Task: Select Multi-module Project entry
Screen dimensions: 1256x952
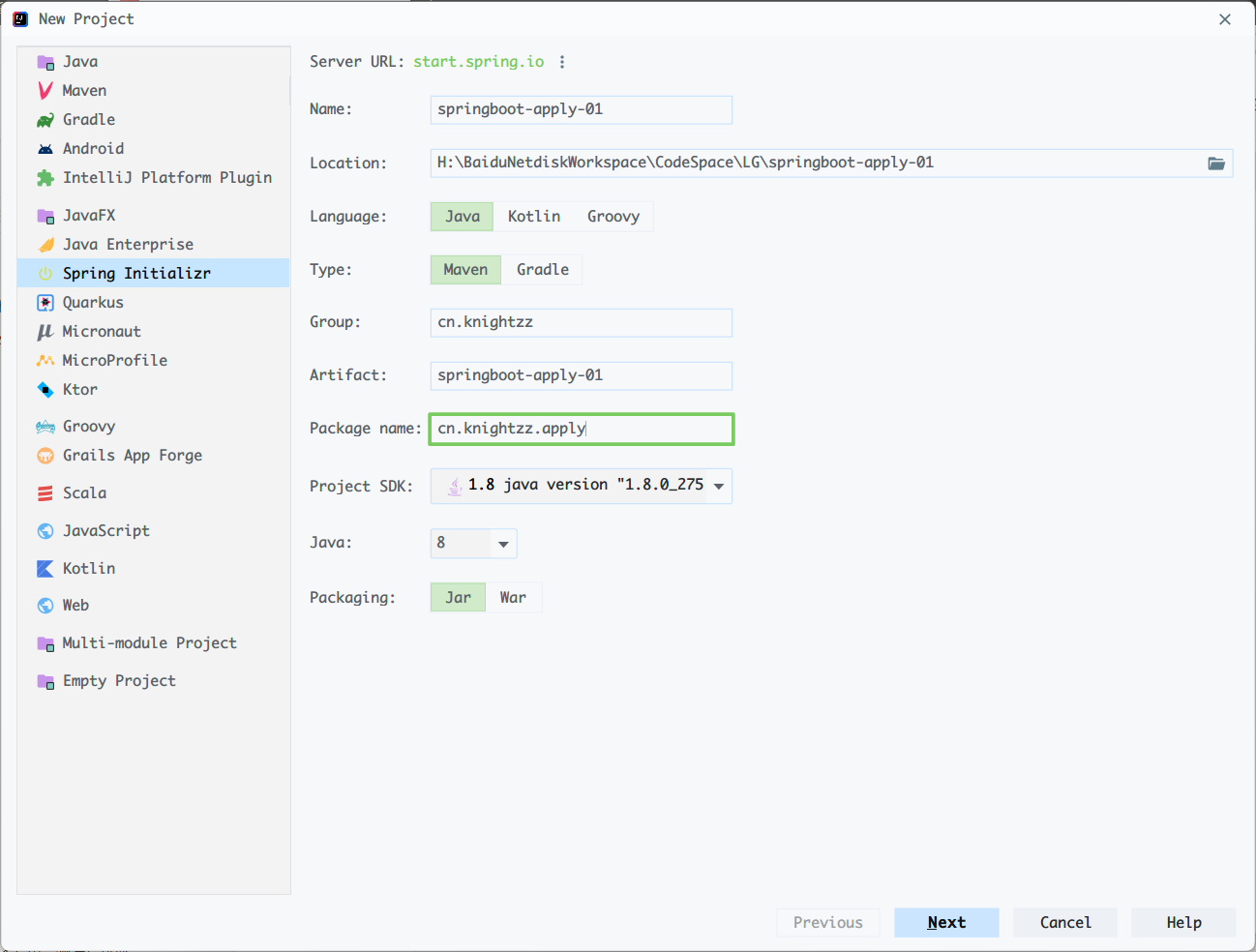Action: [153, 643]
